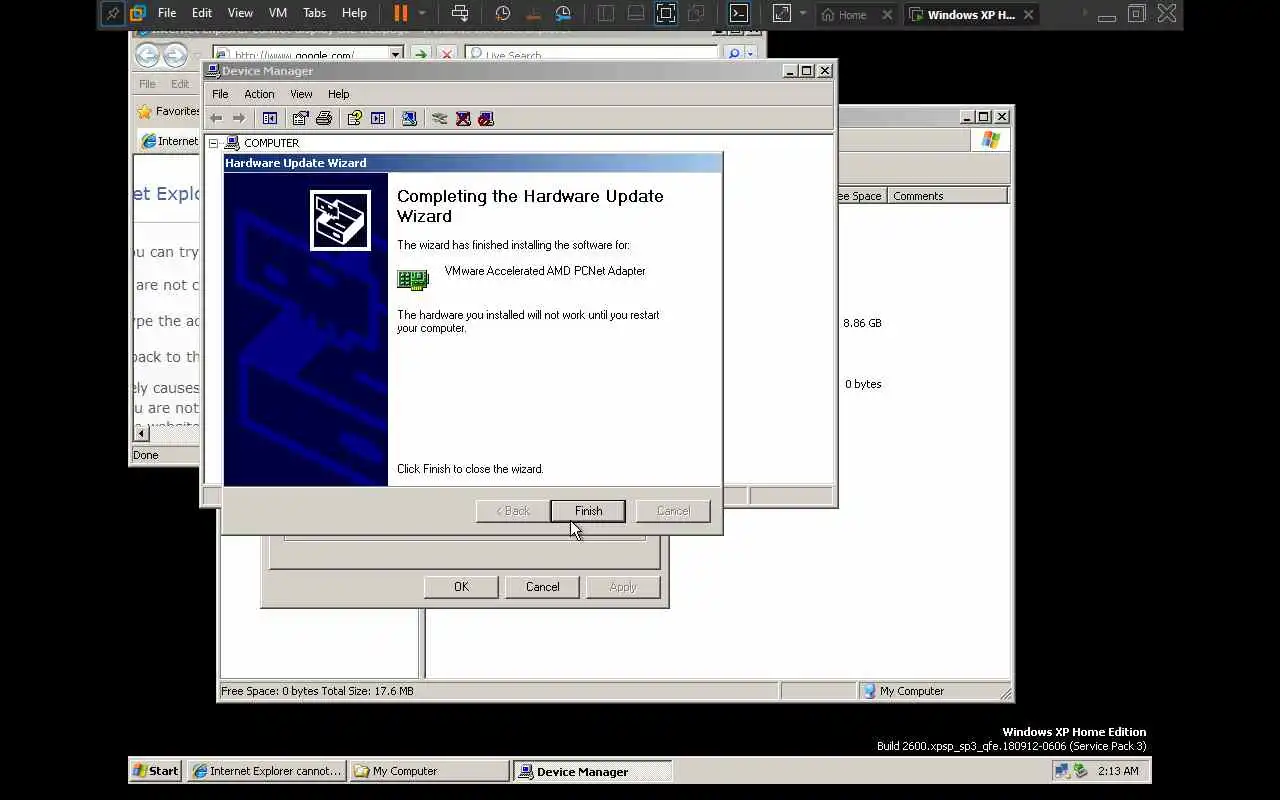Click Comments column header in My Computer
The width and height of the screenshot is (1280, 800).
coord(947,196)
